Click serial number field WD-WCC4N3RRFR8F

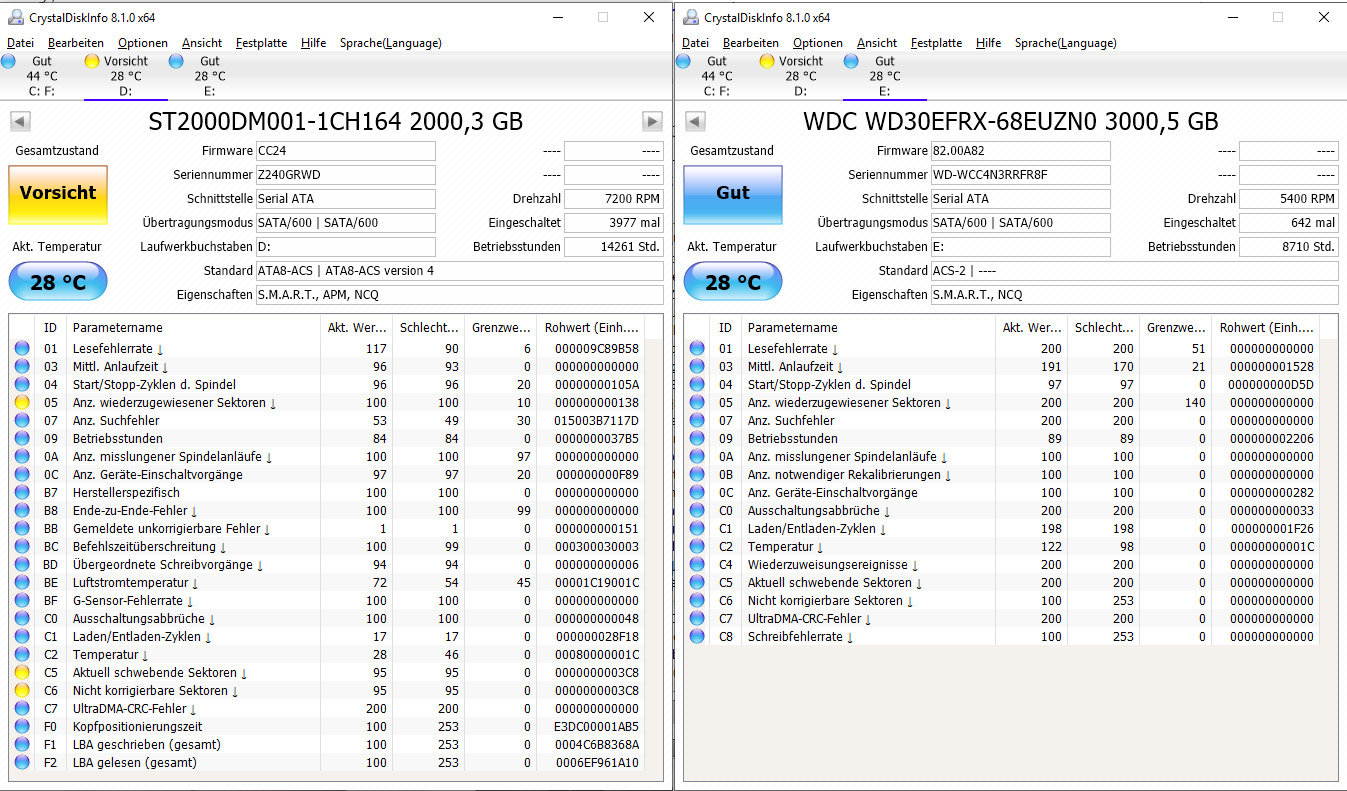tap(1021, 175)
